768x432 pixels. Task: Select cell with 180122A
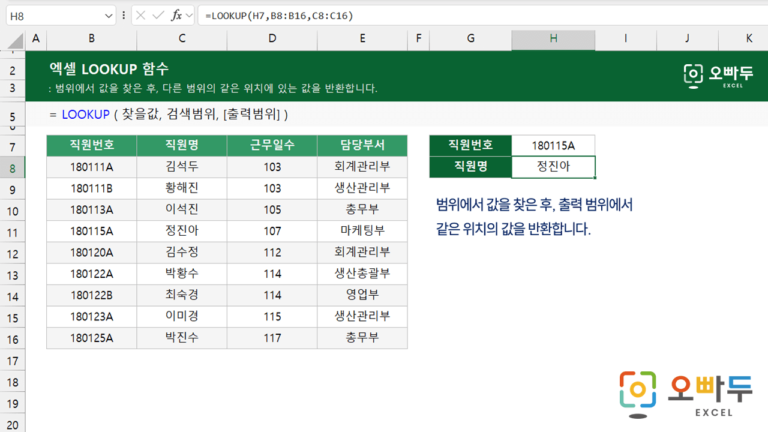[x=92, y=274]
